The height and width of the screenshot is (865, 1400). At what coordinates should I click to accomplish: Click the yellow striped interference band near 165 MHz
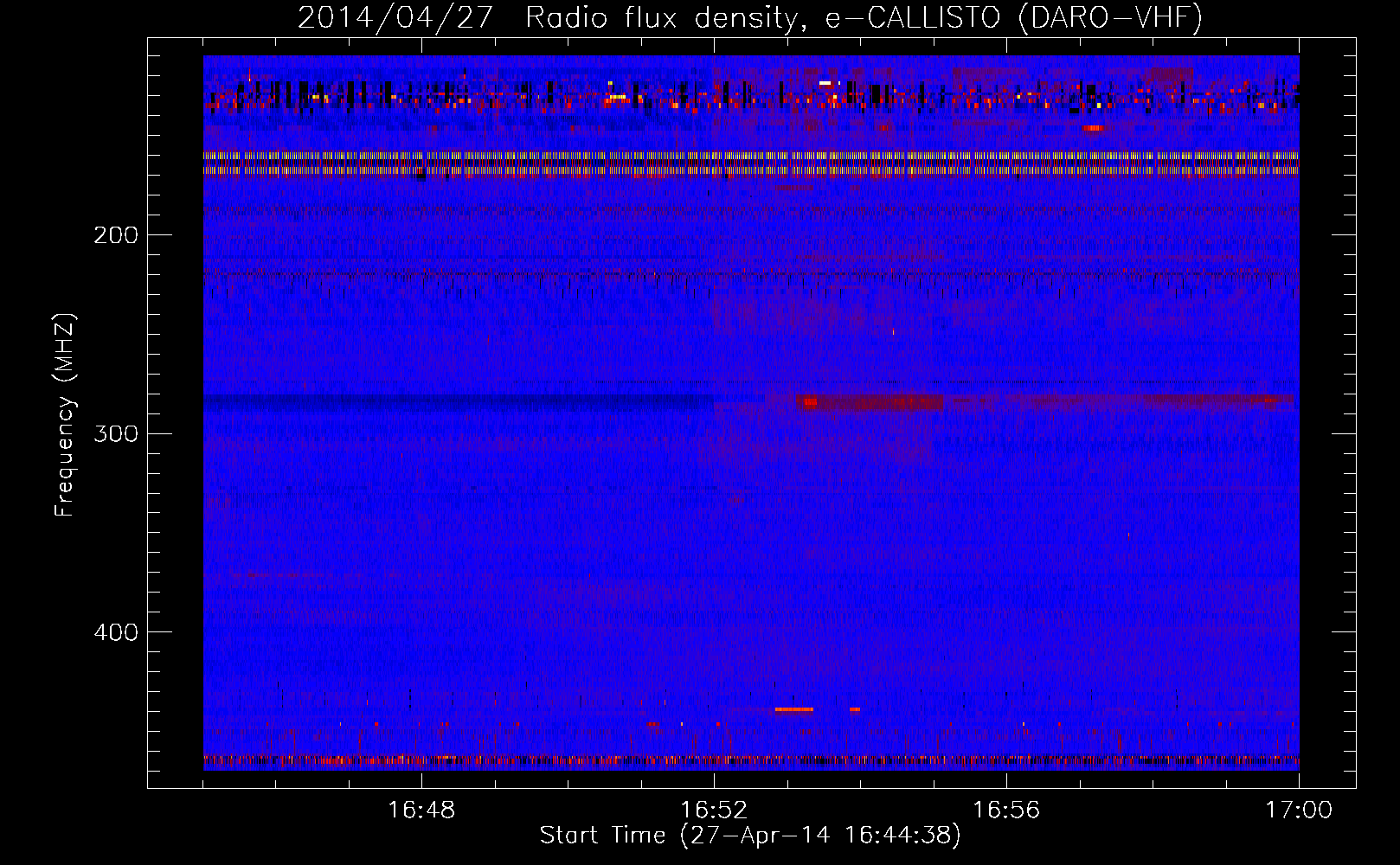[751, 163]
